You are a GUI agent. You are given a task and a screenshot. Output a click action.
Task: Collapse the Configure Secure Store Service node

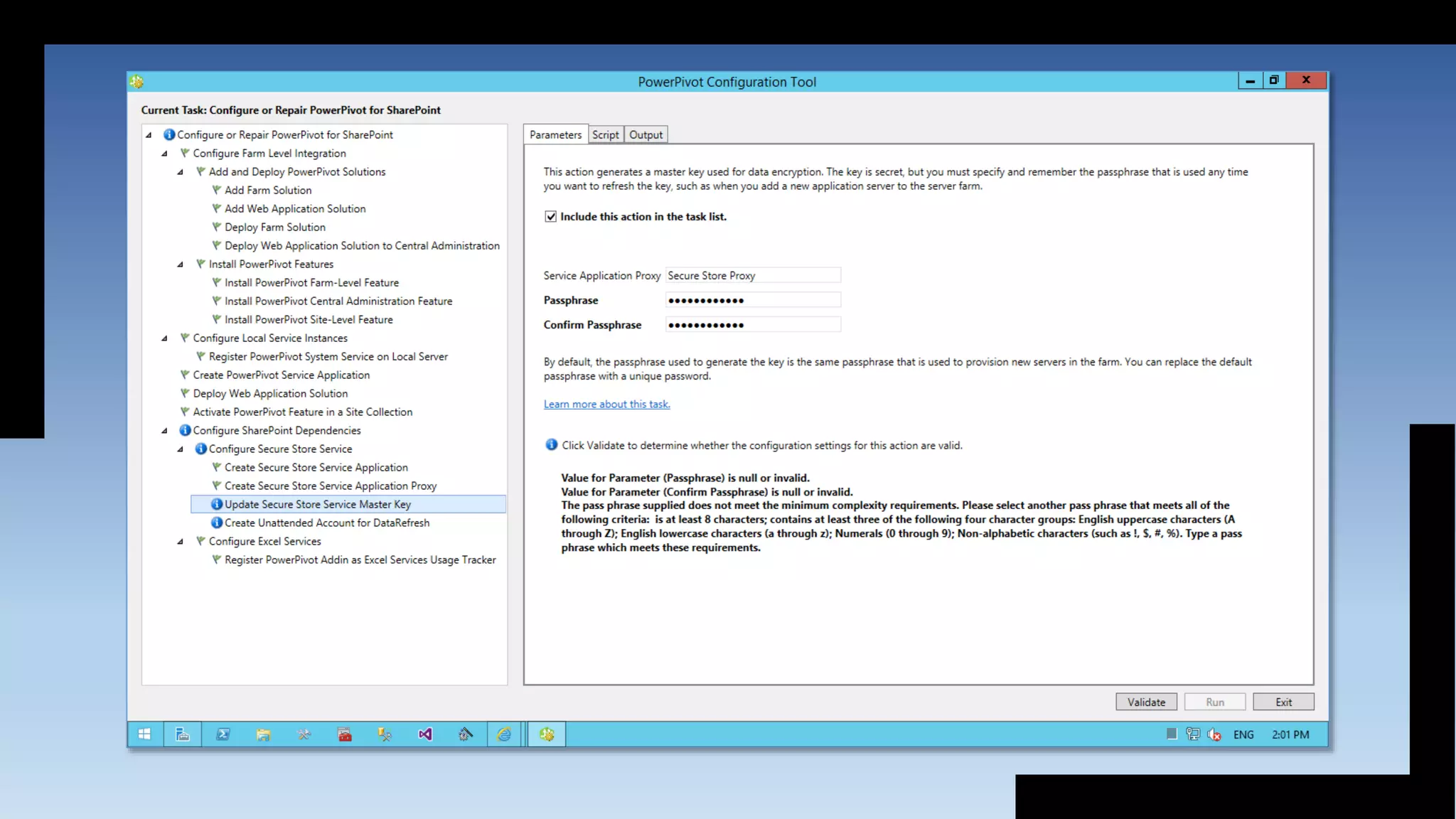[181, 449]
